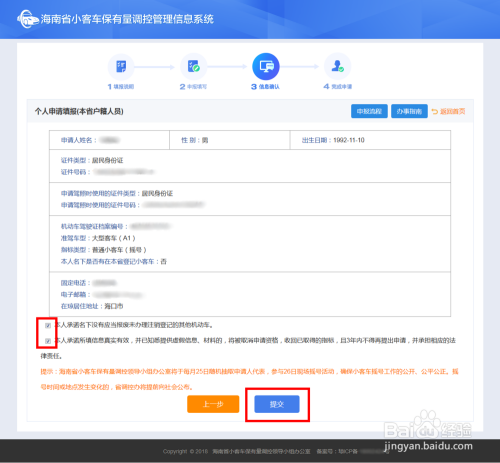Click the 机动车驾驶证档案编号 row
Viewport: 500px width, 463px height.
point(116,226)
